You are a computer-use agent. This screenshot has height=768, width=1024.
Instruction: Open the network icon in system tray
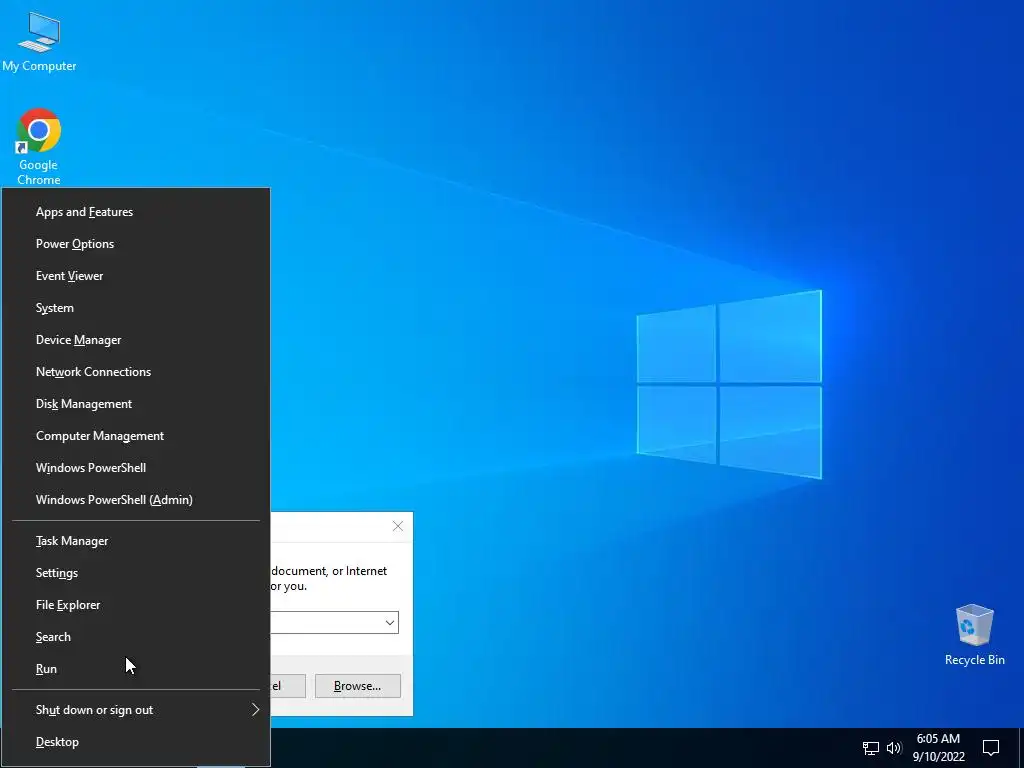pos(871,748)
